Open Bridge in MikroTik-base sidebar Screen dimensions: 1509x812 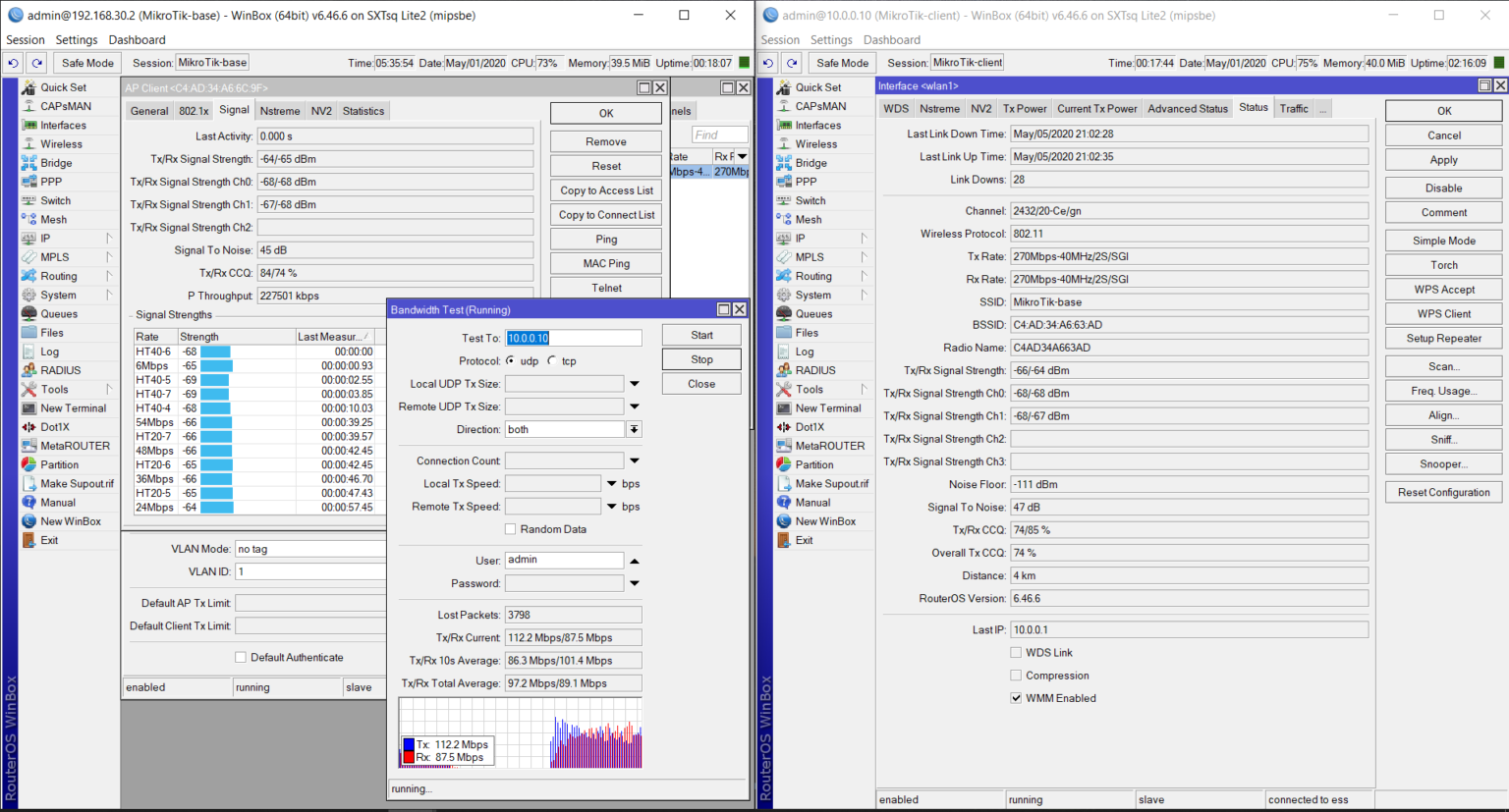click(x=56, y=163)
